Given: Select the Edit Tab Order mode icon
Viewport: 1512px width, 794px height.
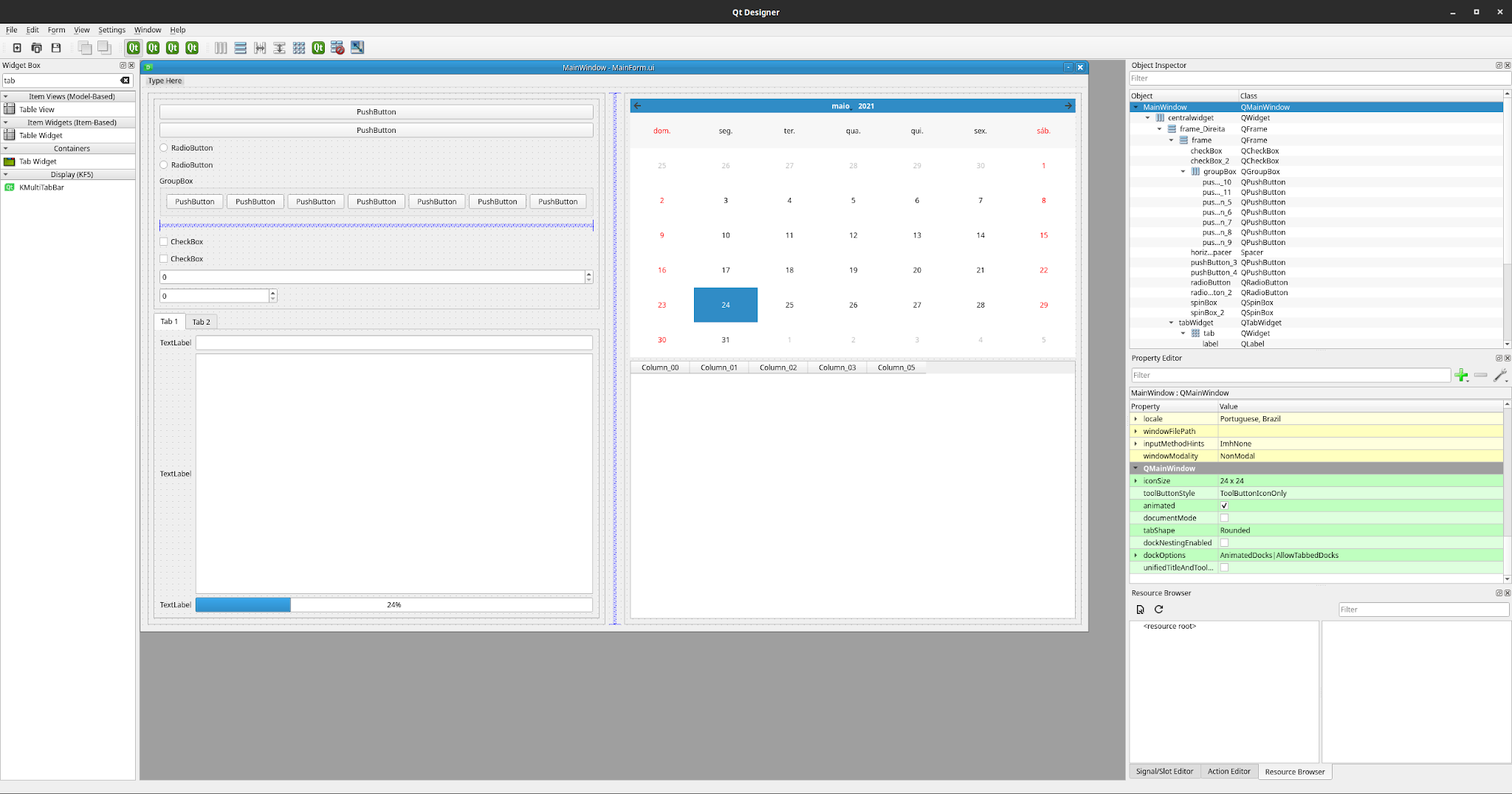Looking at the screenshot, I should (x=191, y=47).
